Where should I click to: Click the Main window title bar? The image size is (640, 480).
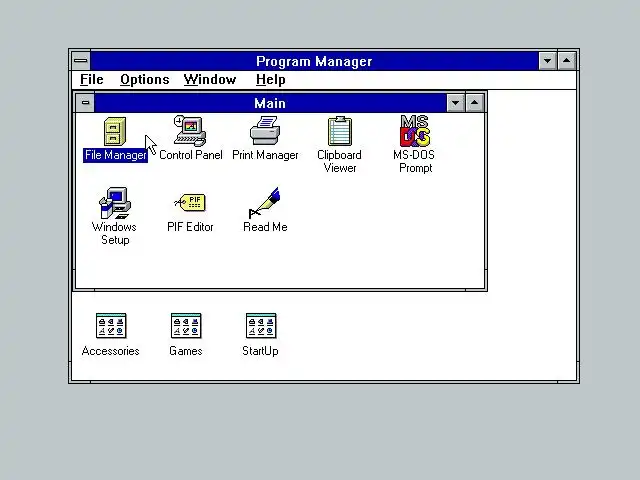(x=270, y=103)
